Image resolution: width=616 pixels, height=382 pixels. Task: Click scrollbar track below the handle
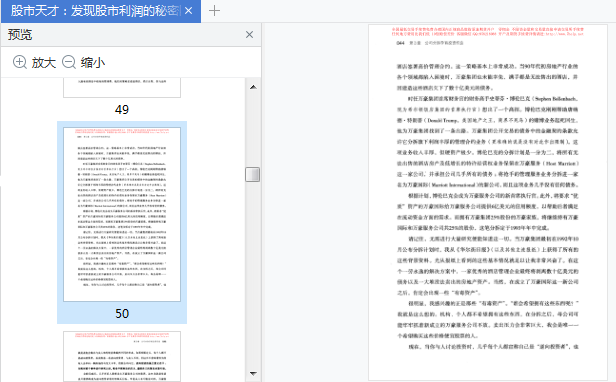(x=253, y=274)
